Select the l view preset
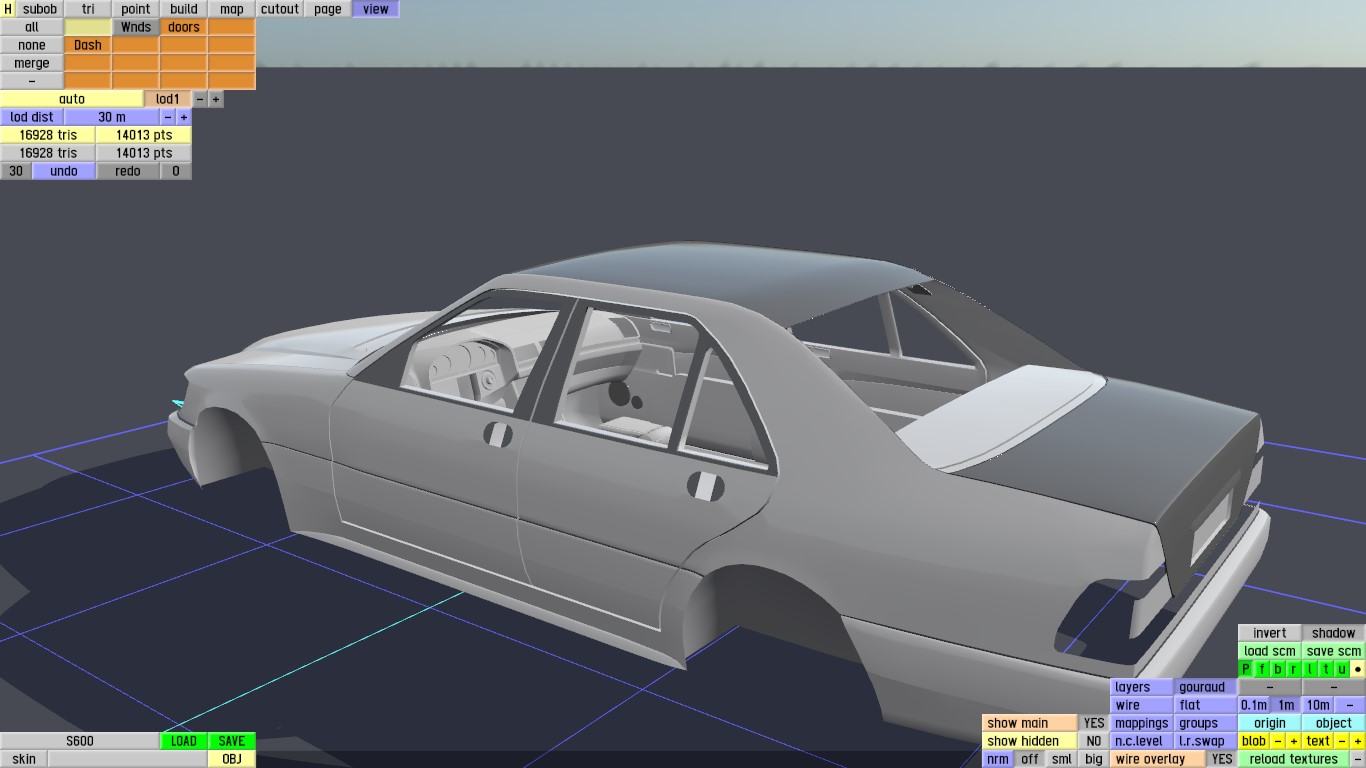This screenshot has width=1366, height=768. click(1310, 669)
